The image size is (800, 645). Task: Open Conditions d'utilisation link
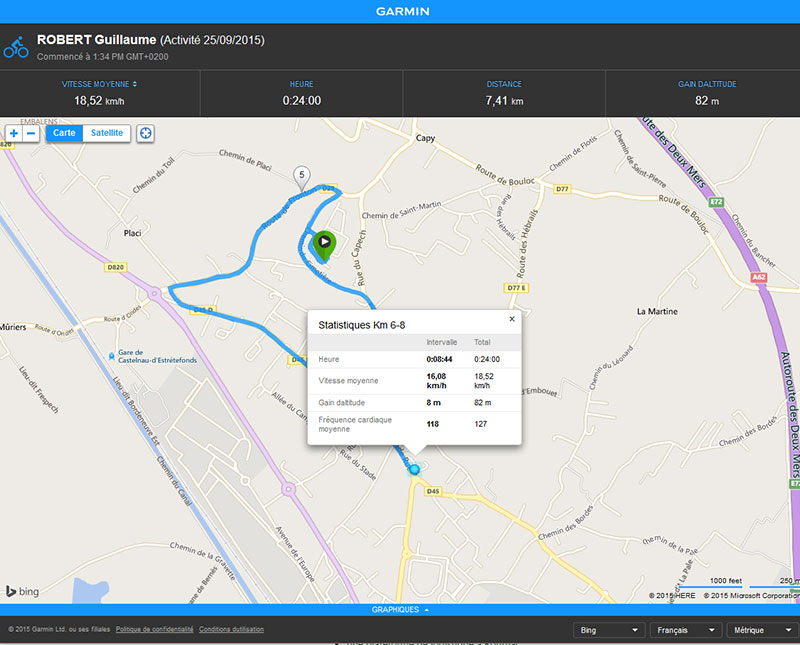[x=232, y=629]
